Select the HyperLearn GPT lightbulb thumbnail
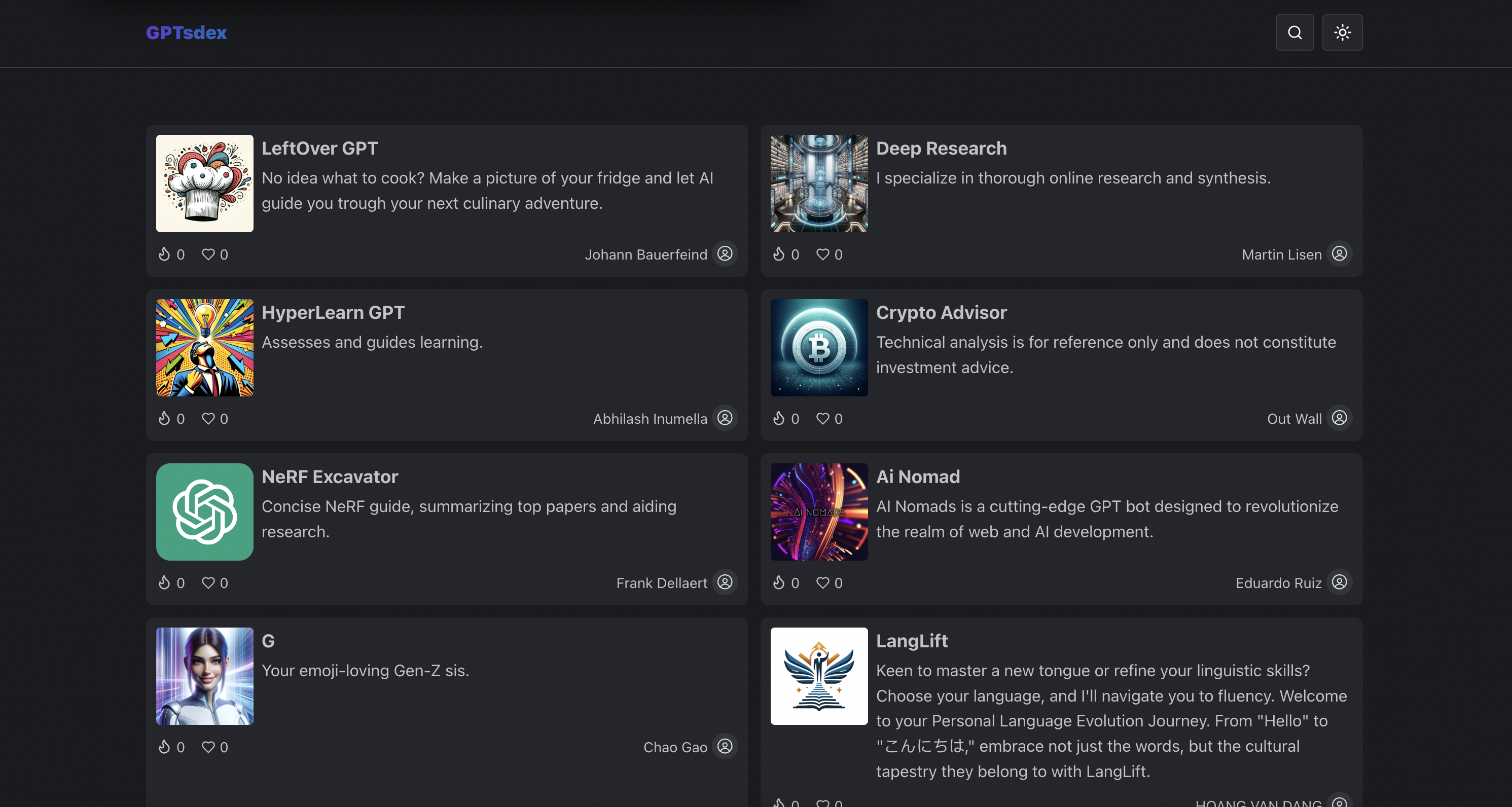 204,347
